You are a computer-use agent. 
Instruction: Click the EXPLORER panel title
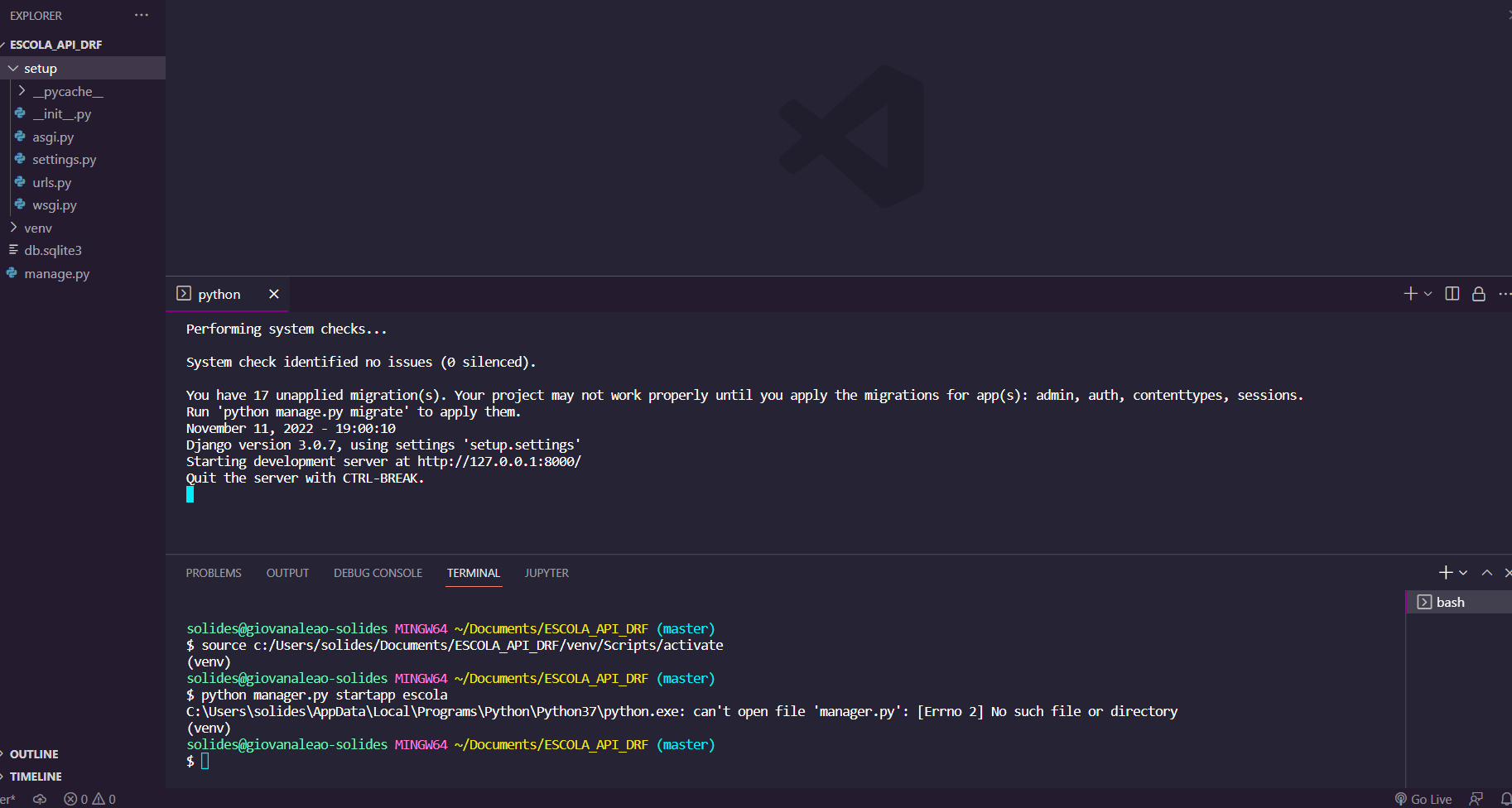point(36,16)
